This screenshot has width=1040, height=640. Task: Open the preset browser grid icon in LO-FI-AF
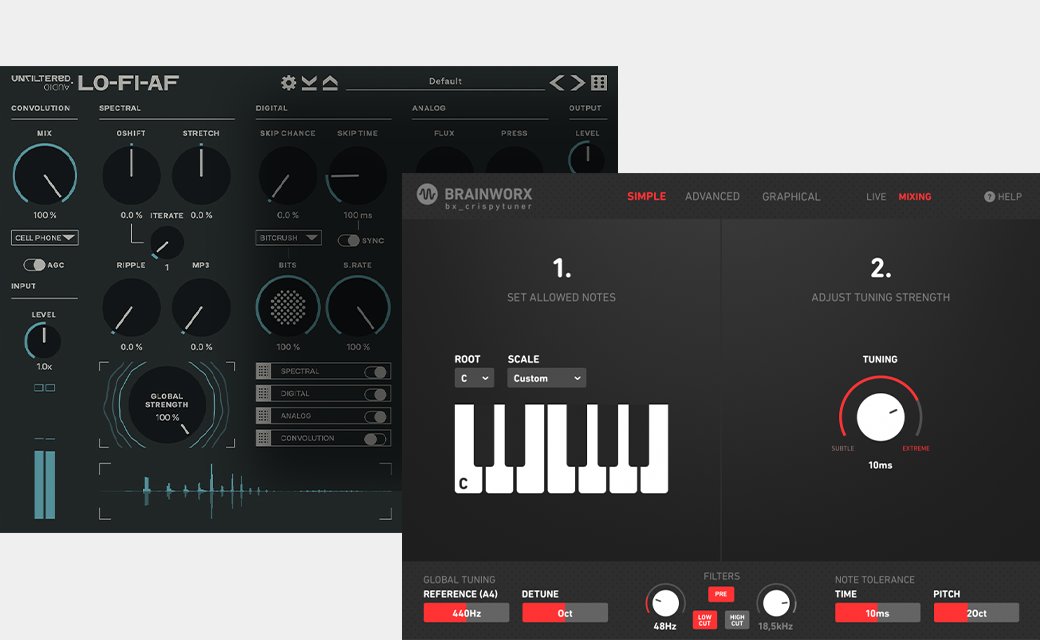click(x=599, y=82)
